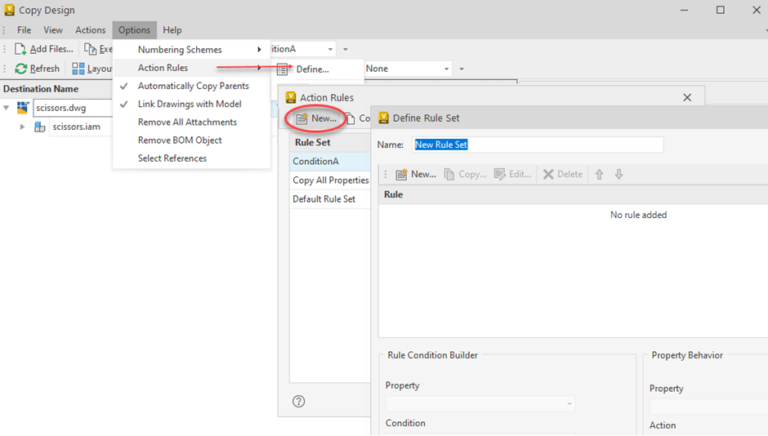Select Default Rule Set entry
This screenshot has width=768, height=436.
pyautogui.click(x=330, y=199)
